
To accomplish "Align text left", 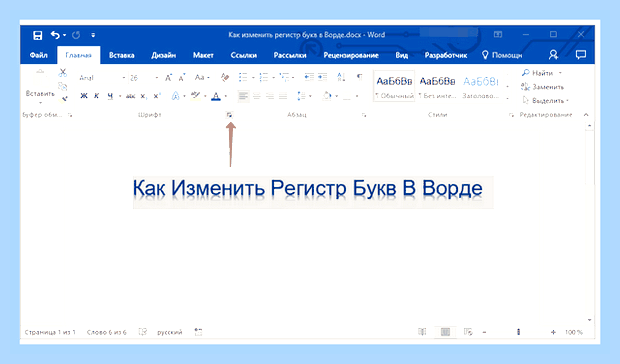I will pyautogui.click(x=243, y=96).
